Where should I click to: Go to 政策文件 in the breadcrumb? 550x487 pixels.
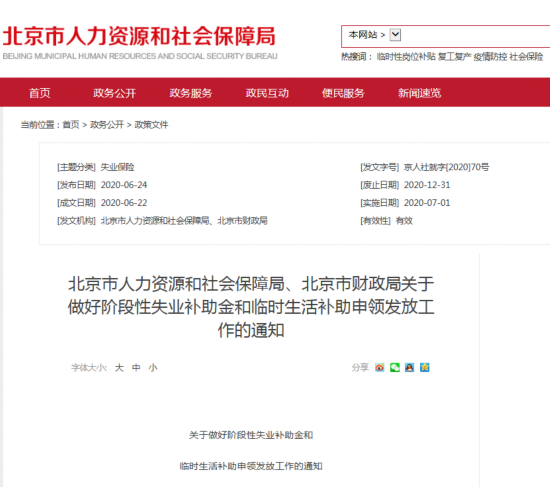[152, 125]
